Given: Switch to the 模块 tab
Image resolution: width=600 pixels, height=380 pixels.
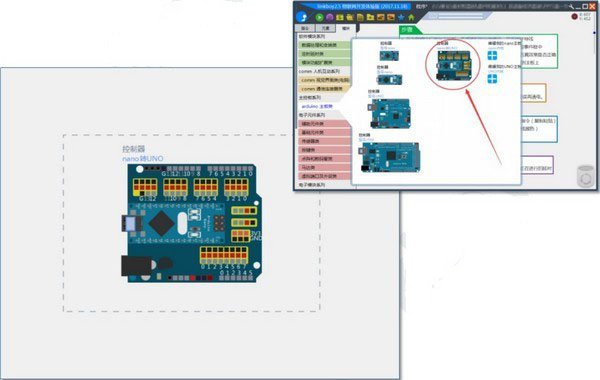Looking at the screenshot, I should click(346, 28).
